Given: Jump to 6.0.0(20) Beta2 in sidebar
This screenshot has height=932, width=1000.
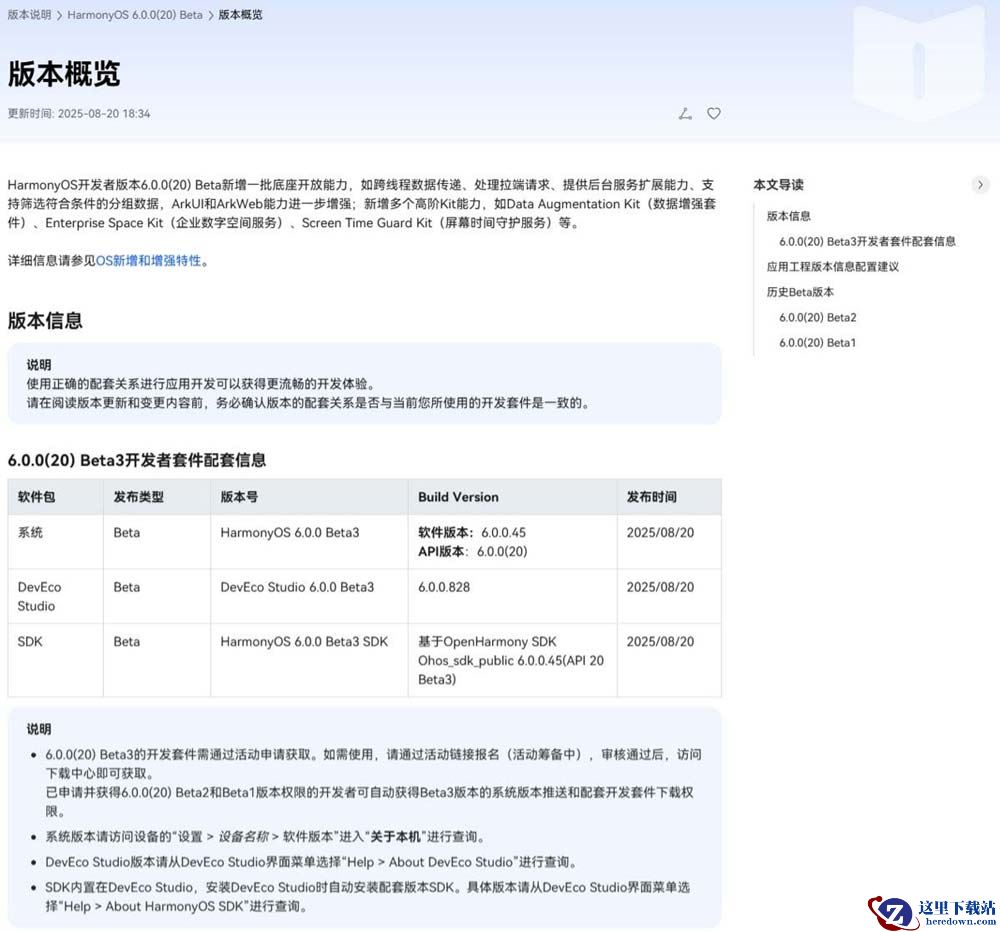Looking at the screenshot, I should pyautogui.click(x=818, y=317).
